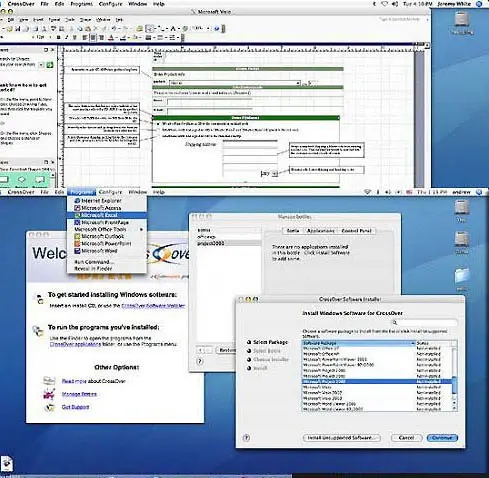The image size is (489, 478).
Task: Switch to the Control Panel tab in Manage Bottles
Action: click(x=356, y=231)
